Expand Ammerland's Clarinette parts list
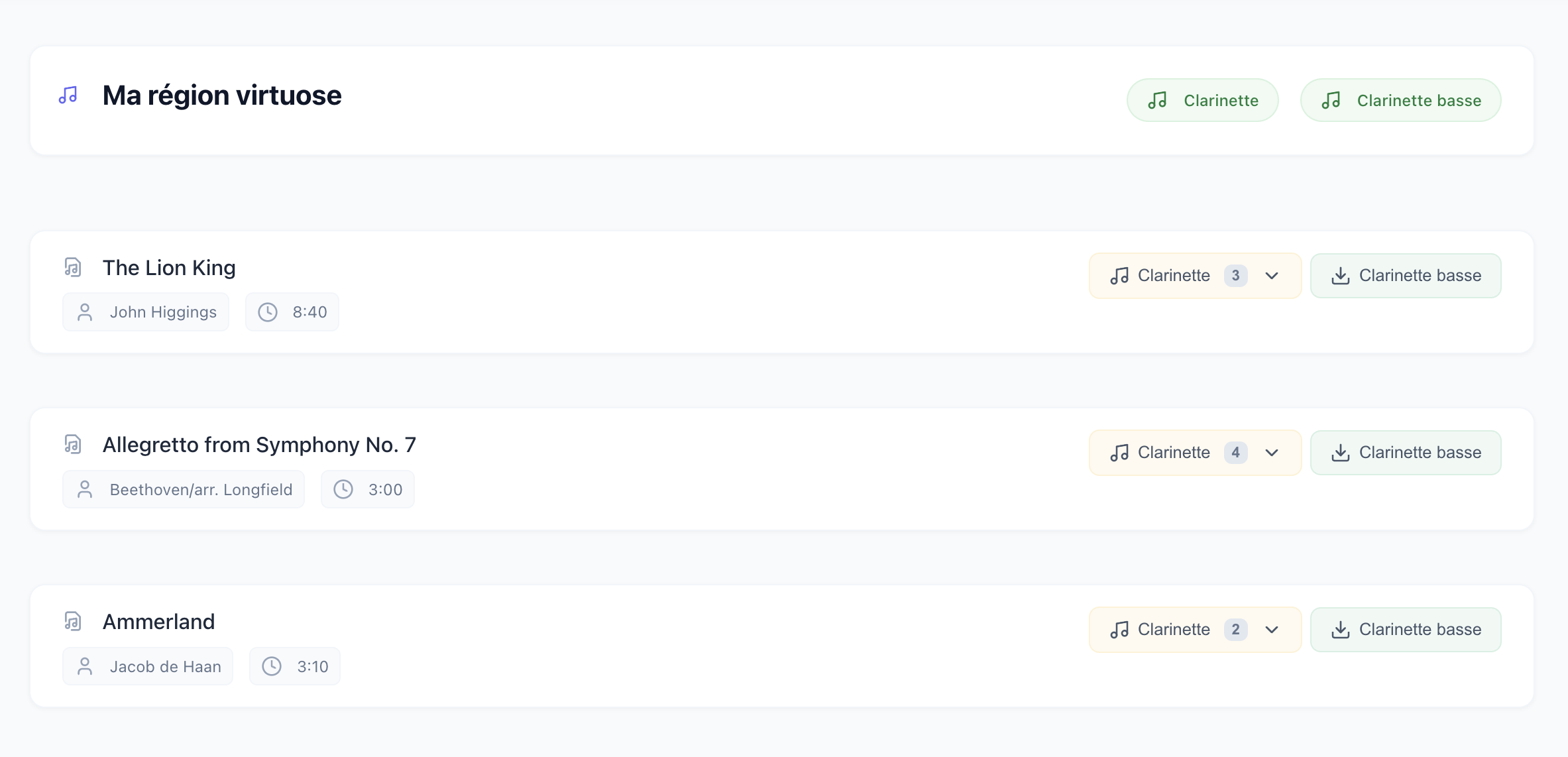This screenshot has width=1568, height=757. tap(1271, 630)
